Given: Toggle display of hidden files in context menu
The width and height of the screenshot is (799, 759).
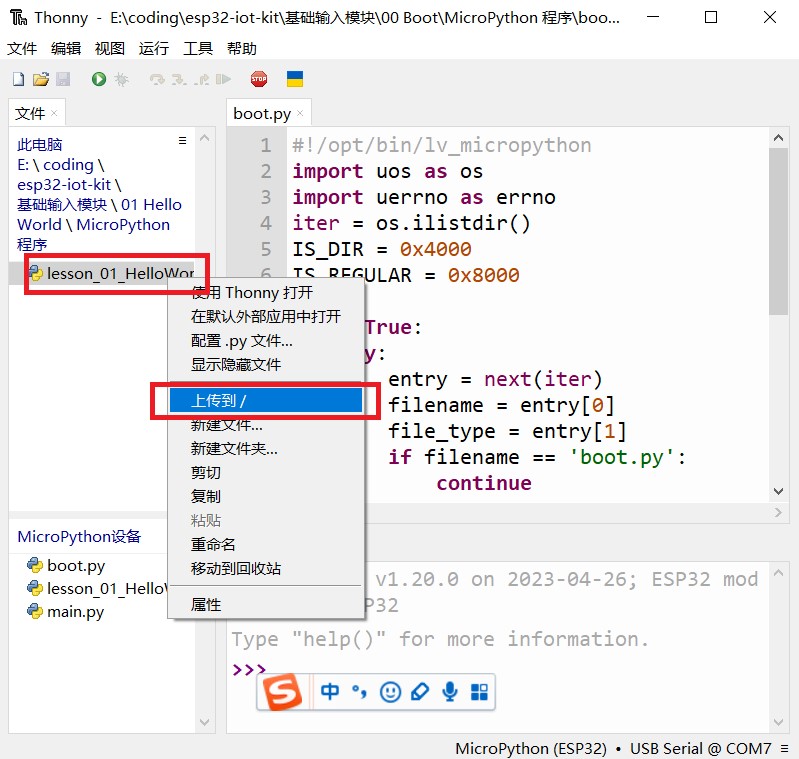Looking at the screenshot, I should (x=236, y=365).
